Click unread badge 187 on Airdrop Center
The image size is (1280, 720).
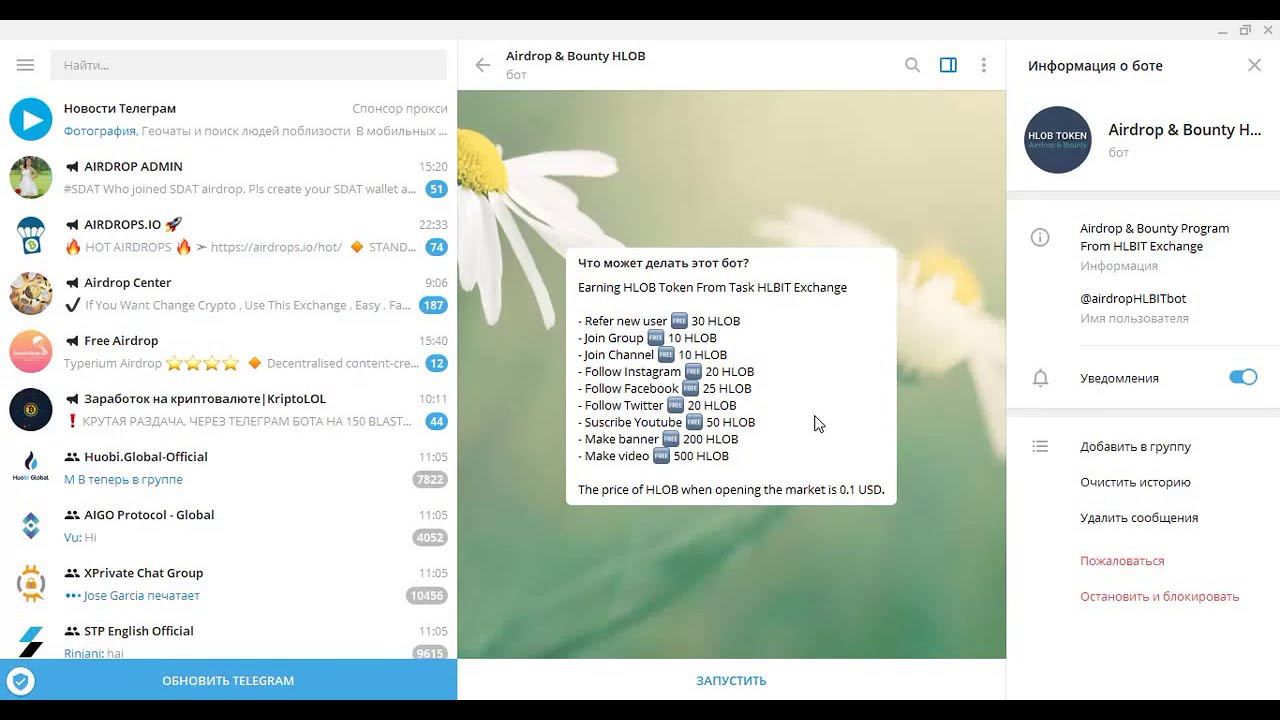433,305
